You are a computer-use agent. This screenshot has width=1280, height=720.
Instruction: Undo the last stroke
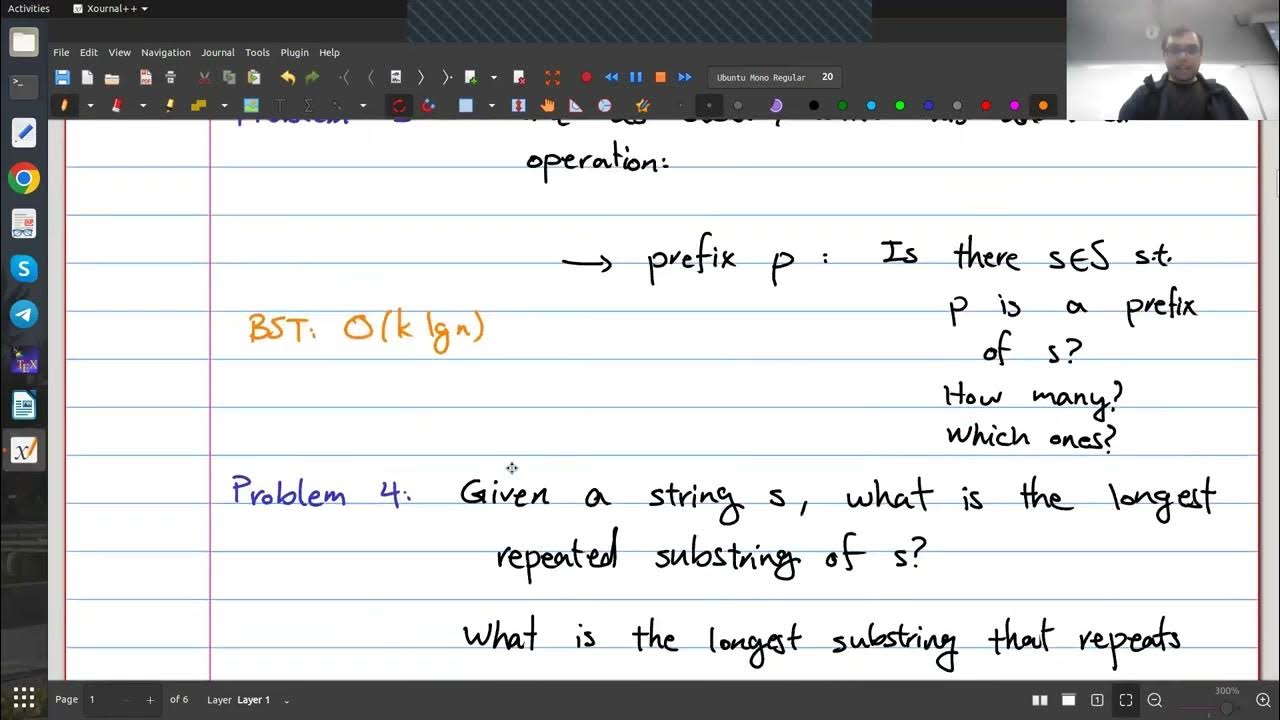point(288,77)
